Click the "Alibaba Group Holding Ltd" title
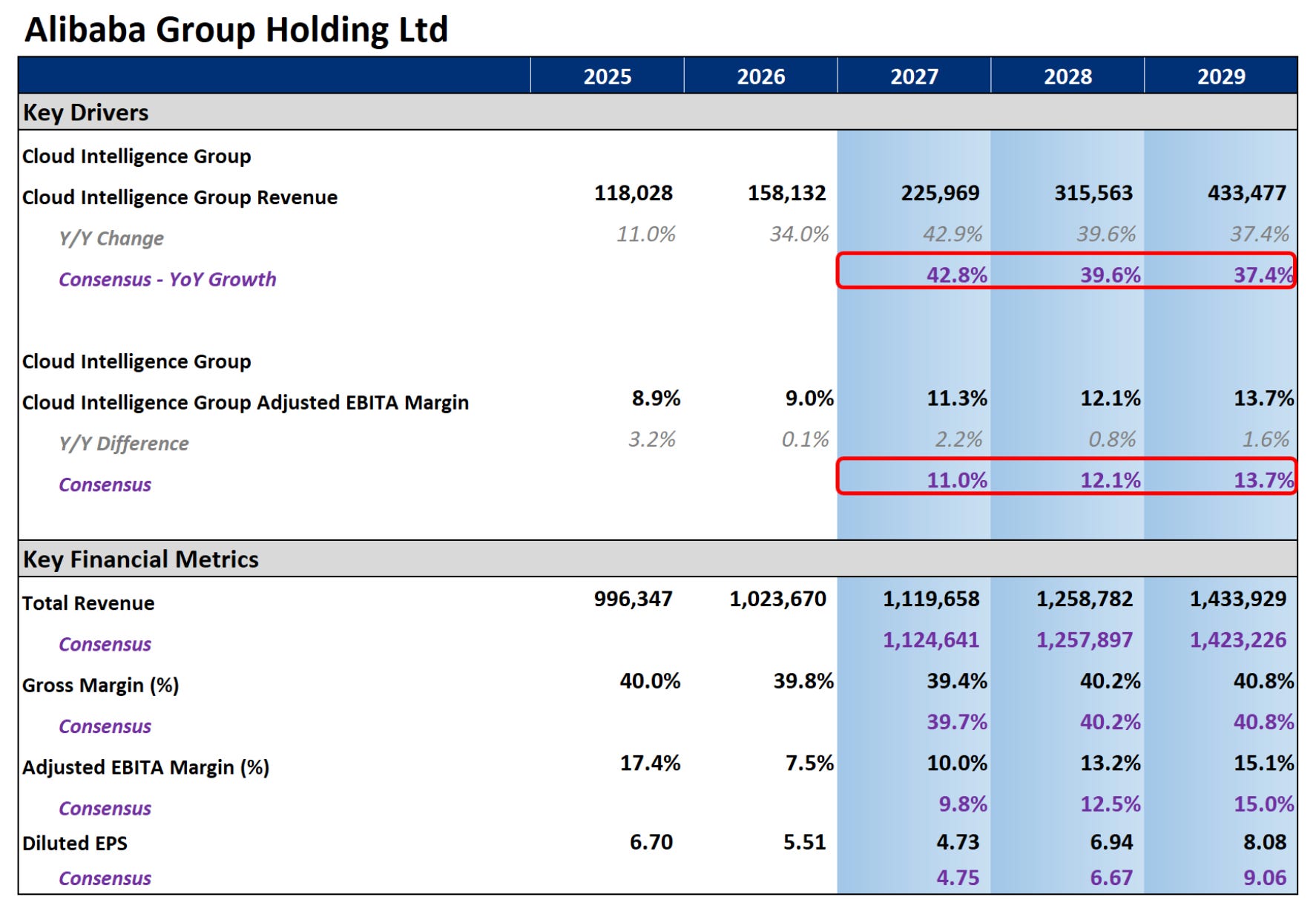 237,30
